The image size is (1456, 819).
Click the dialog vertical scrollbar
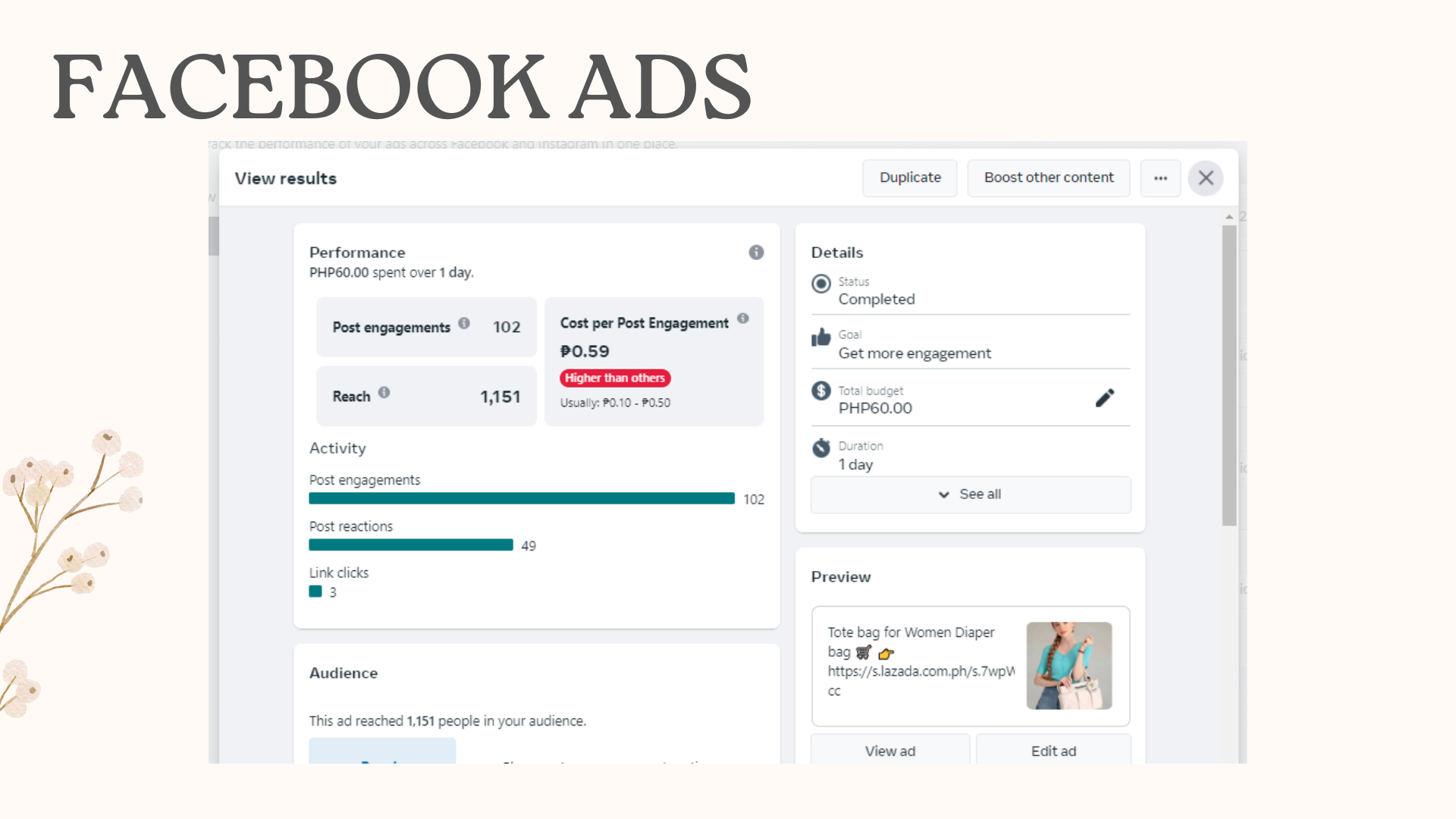point(1229,375)
